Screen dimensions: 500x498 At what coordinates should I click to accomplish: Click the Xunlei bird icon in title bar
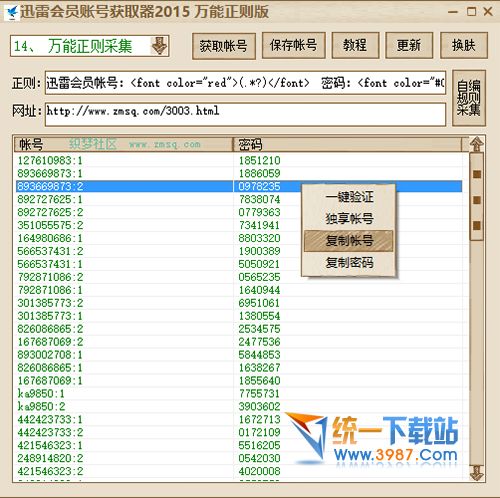pyautogui.click(x=13, y=13)
